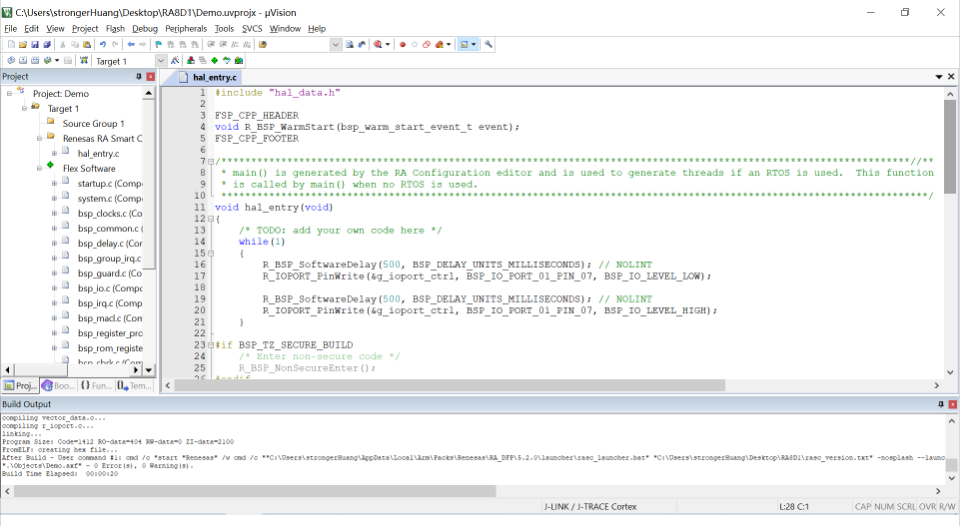Select bsp_irq.c in the project tree
Image resolution: width=960 pixels, height=526 pixels.
[110, 303]
